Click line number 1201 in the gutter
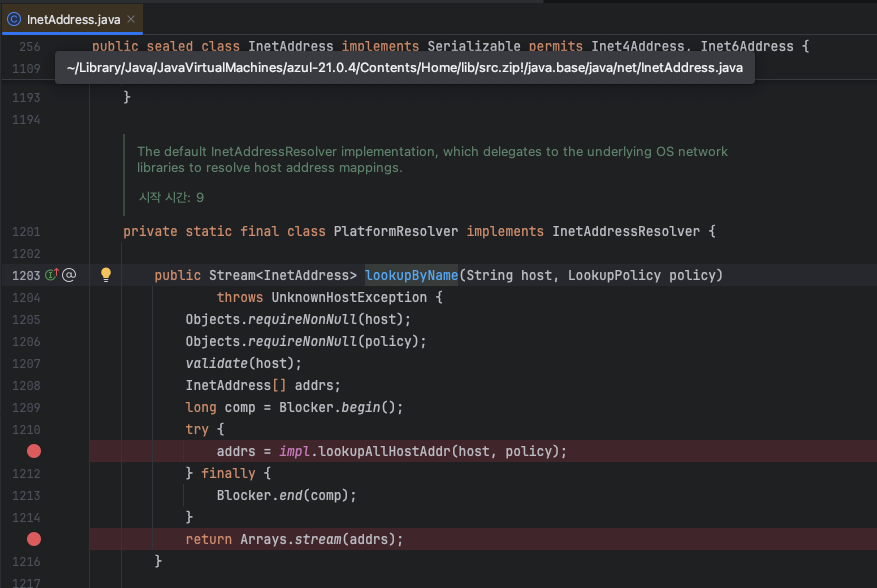This screenshot has width=877, height=588. [x=26, y=232]
